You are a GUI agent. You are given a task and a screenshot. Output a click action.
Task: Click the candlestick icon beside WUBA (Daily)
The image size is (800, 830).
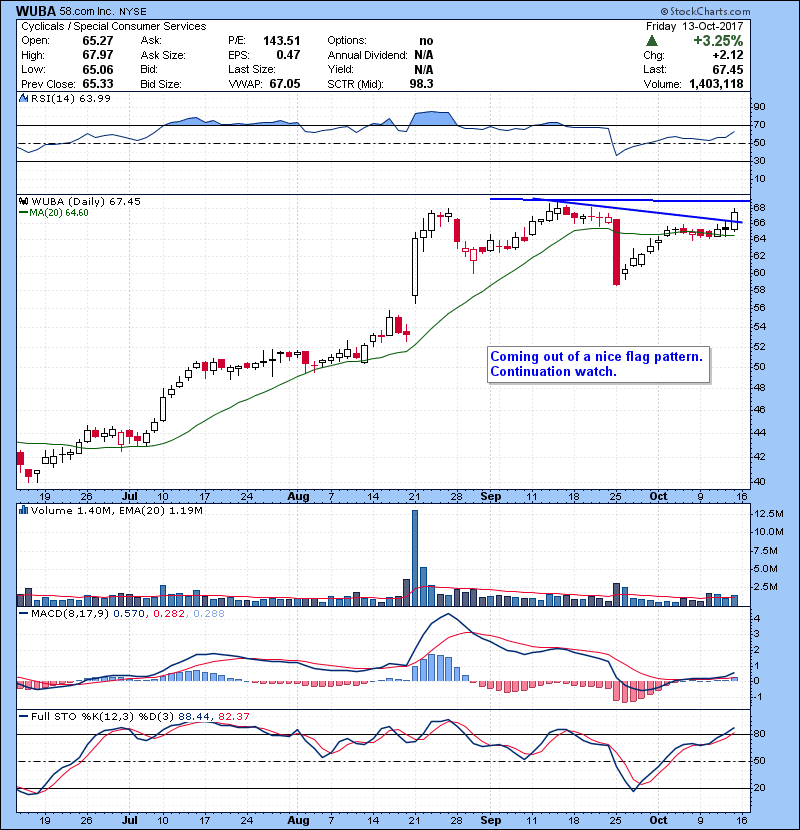point(23,201)
